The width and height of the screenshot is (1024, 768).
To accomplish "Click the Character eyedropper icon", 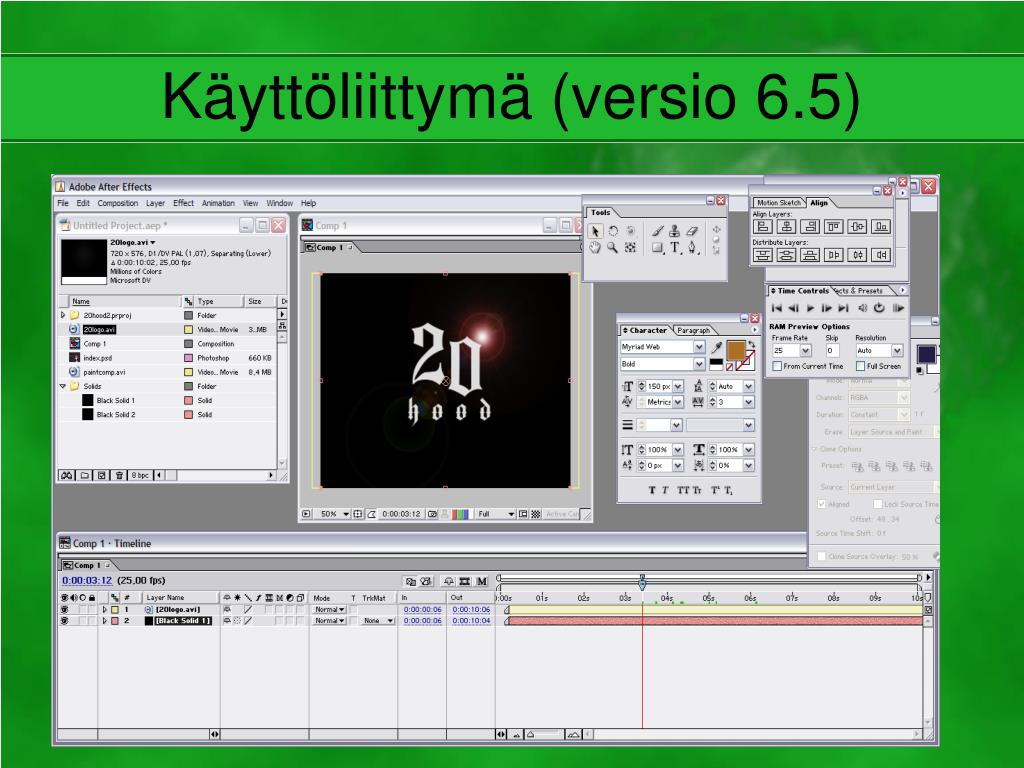I will [716, 347].
